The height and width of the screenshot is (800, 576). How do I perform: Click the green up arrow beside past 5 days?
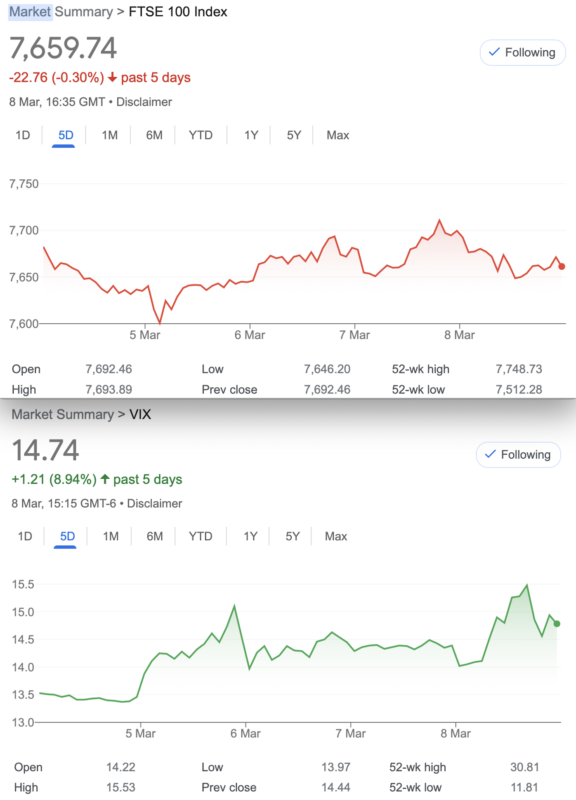pos(105,480)
